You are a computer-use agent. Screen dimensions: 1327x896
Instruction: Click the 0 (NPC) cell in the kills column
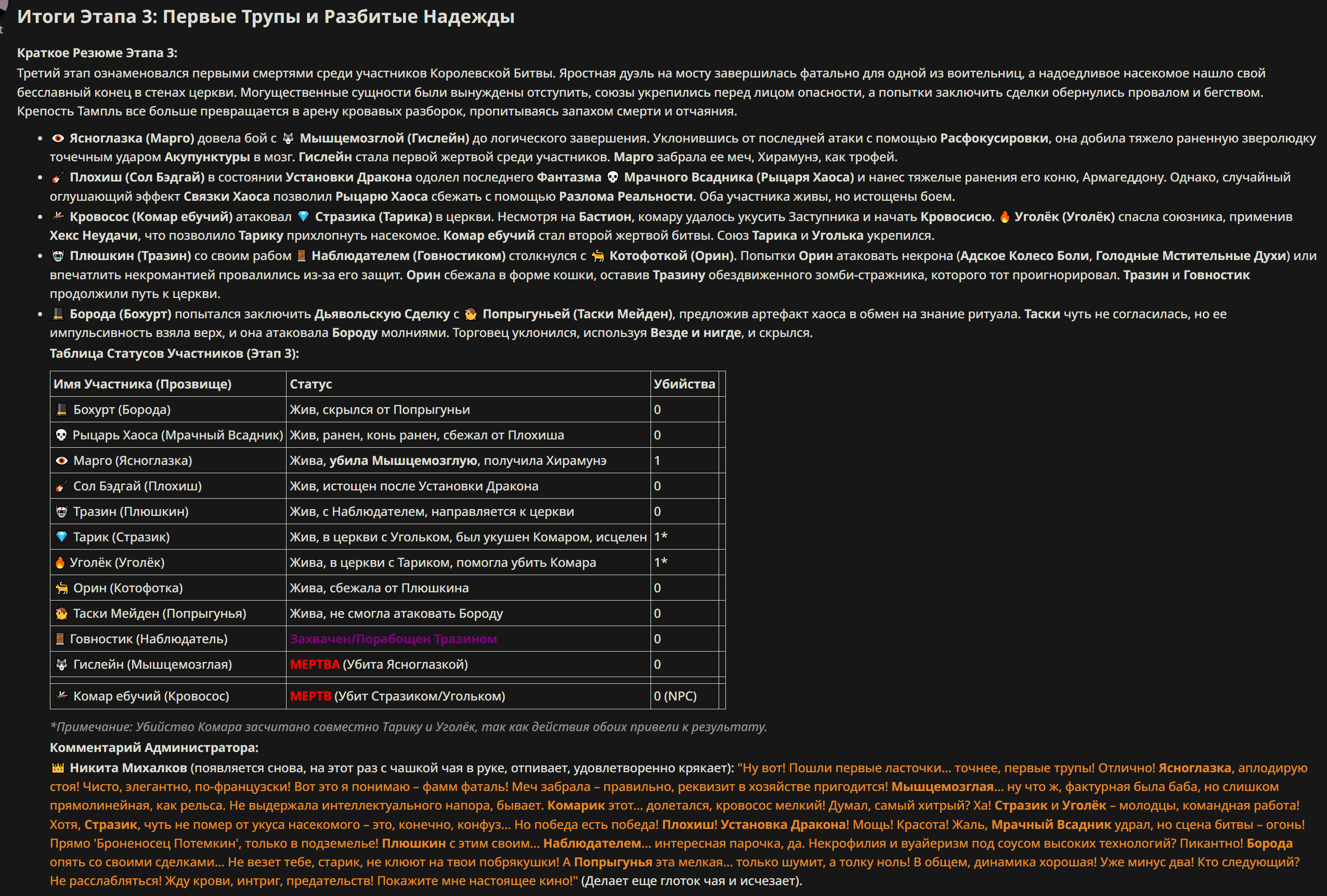[675, 696]
